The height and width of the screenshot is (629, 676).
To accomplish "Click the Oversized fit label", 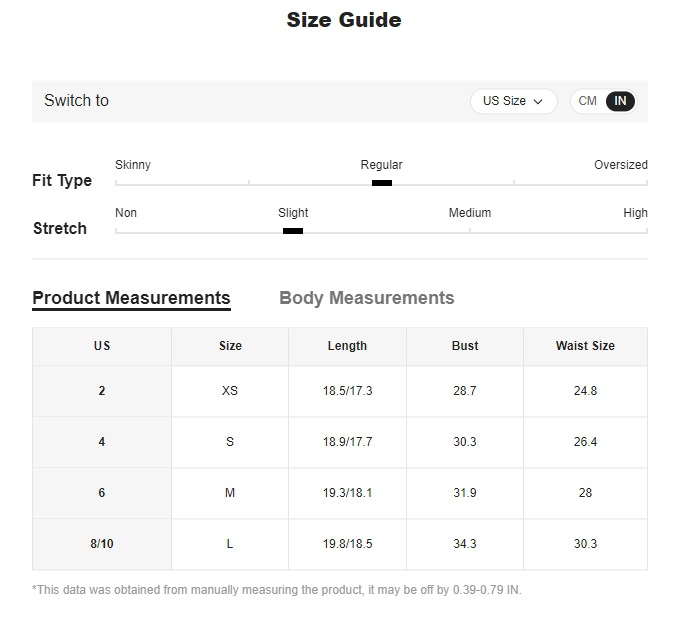I will click(620, 165).
